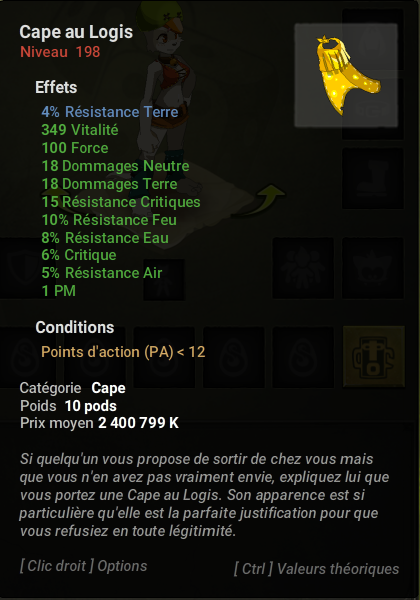Screen dimensions: 420x600
Task: Open the highlighted yellow totem slot
Action: (x=374, y=357)
